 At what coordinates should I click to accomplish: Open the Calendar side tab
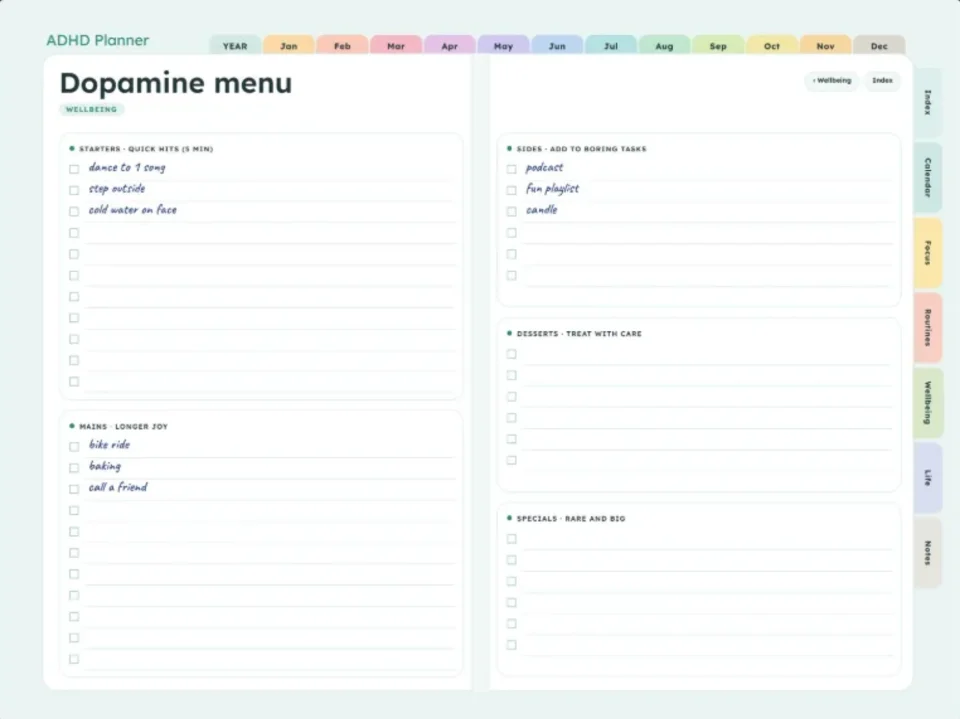[928, 178]
